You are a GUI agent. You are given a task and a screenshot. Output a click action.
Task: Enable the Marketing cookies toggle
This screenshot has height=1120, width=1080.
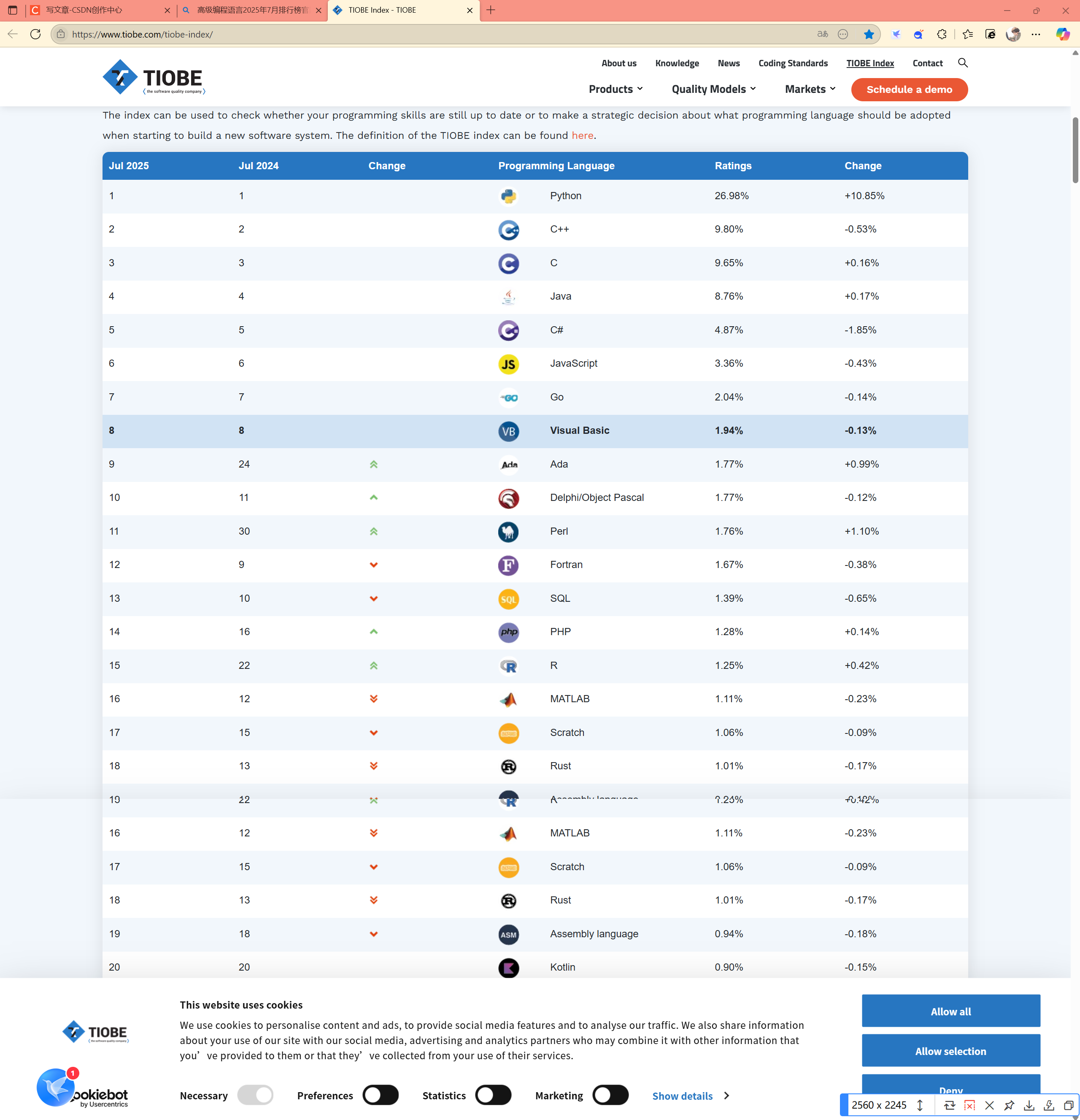point(610,1095)
